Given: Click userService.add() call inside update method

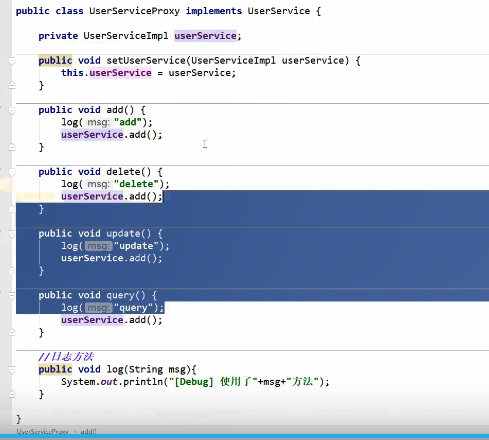Looking at the screenshot, I should click(x=111, y=258).
